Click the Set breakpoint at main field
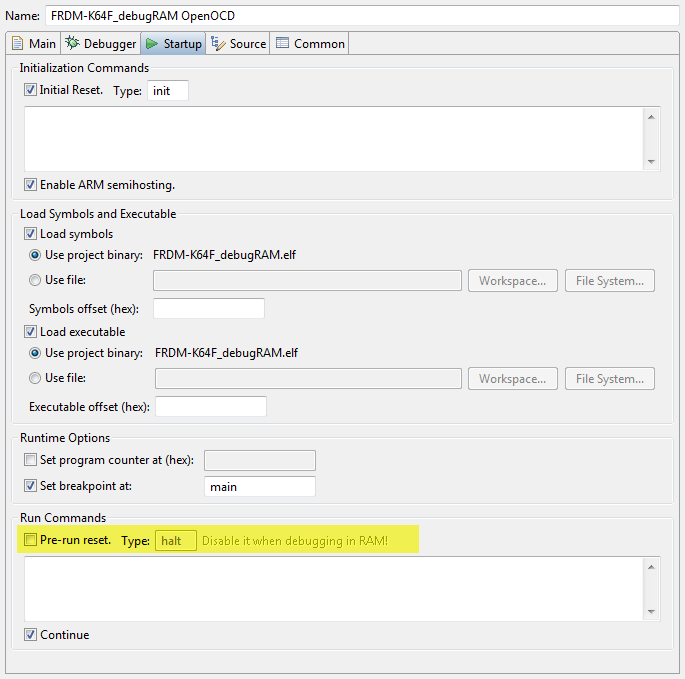Image resolution: width=685 pixels, height=679 pixels. point(259,487)
